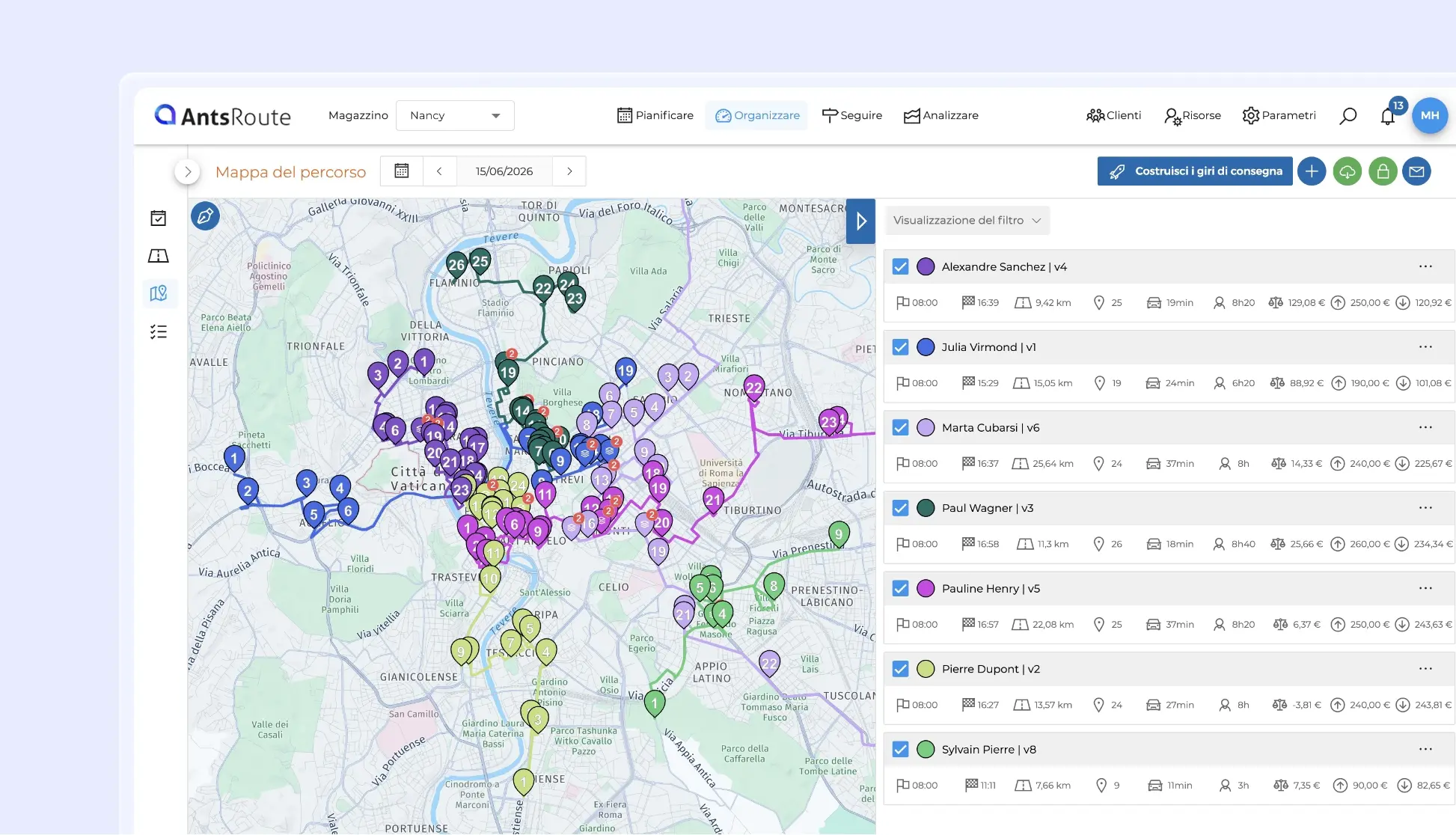Screen dimensions: 1456x835
Task: Click the 15/06/2026 date field
Action: (x=504, y=171)
